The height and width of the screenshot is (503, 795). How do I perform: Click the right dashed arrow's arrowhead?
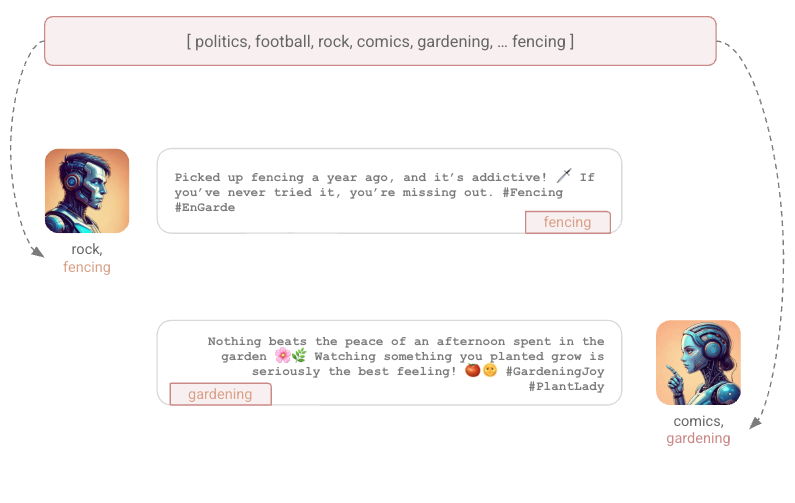pyautogui.click(x=755, y=423)
